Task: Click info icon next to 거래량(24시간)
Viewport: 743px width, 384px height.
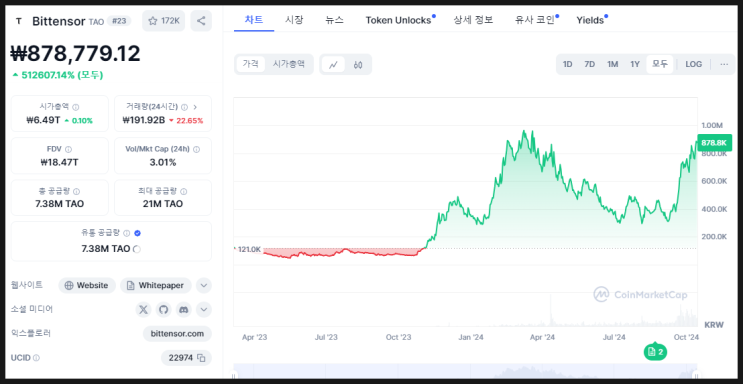Action: point(184,107)
